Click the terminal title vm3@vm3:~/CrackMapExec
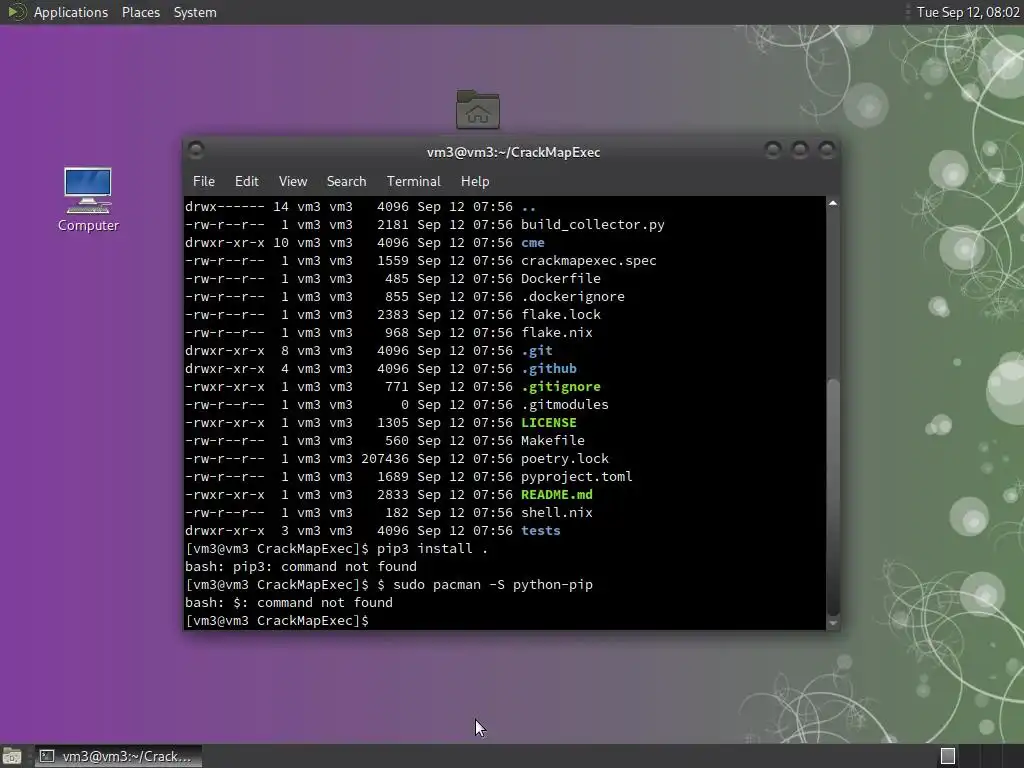1024x768 pixels. tap(513, 152)
